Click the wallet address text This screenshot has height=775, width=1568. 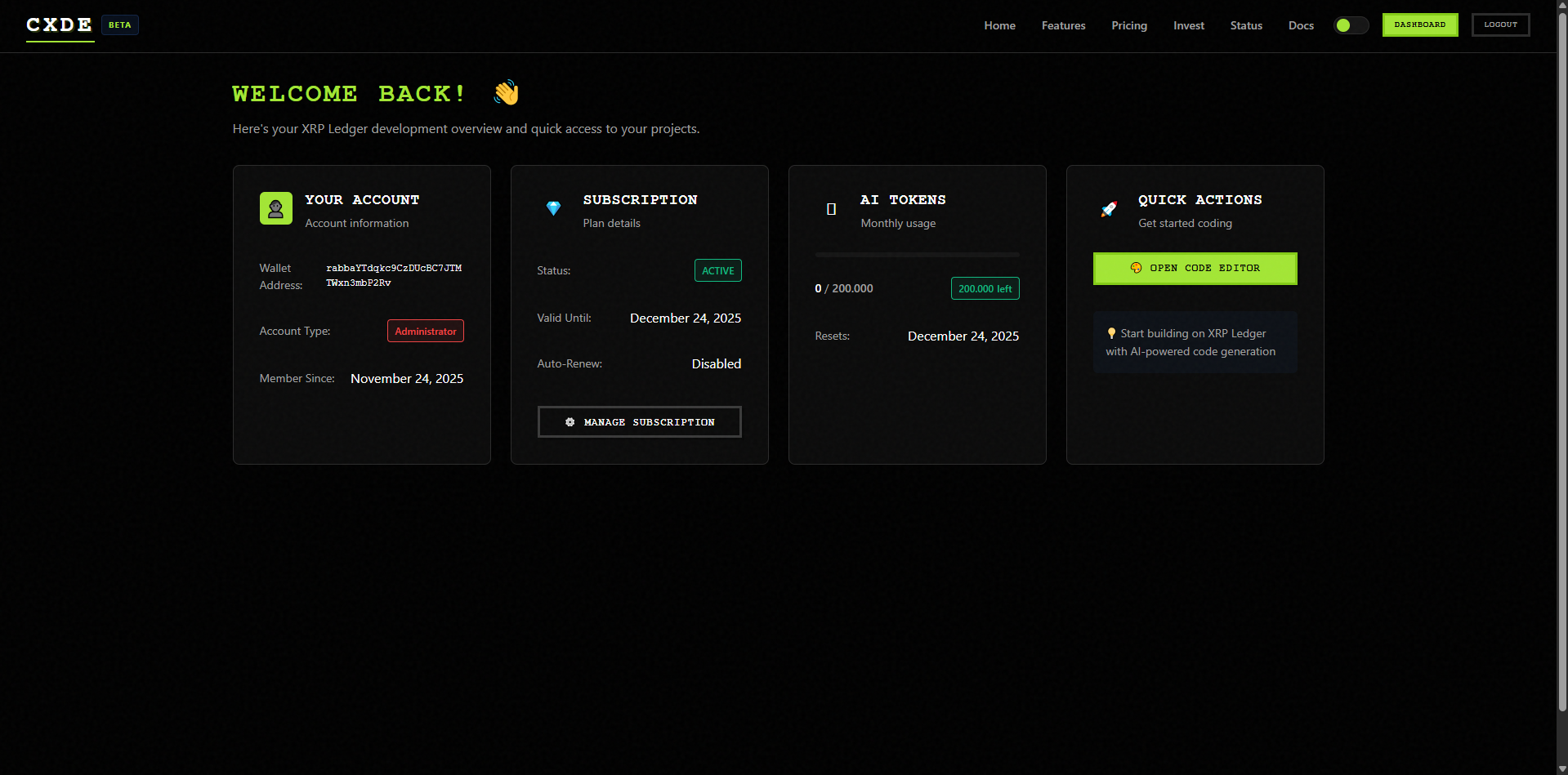coord(393,275)
